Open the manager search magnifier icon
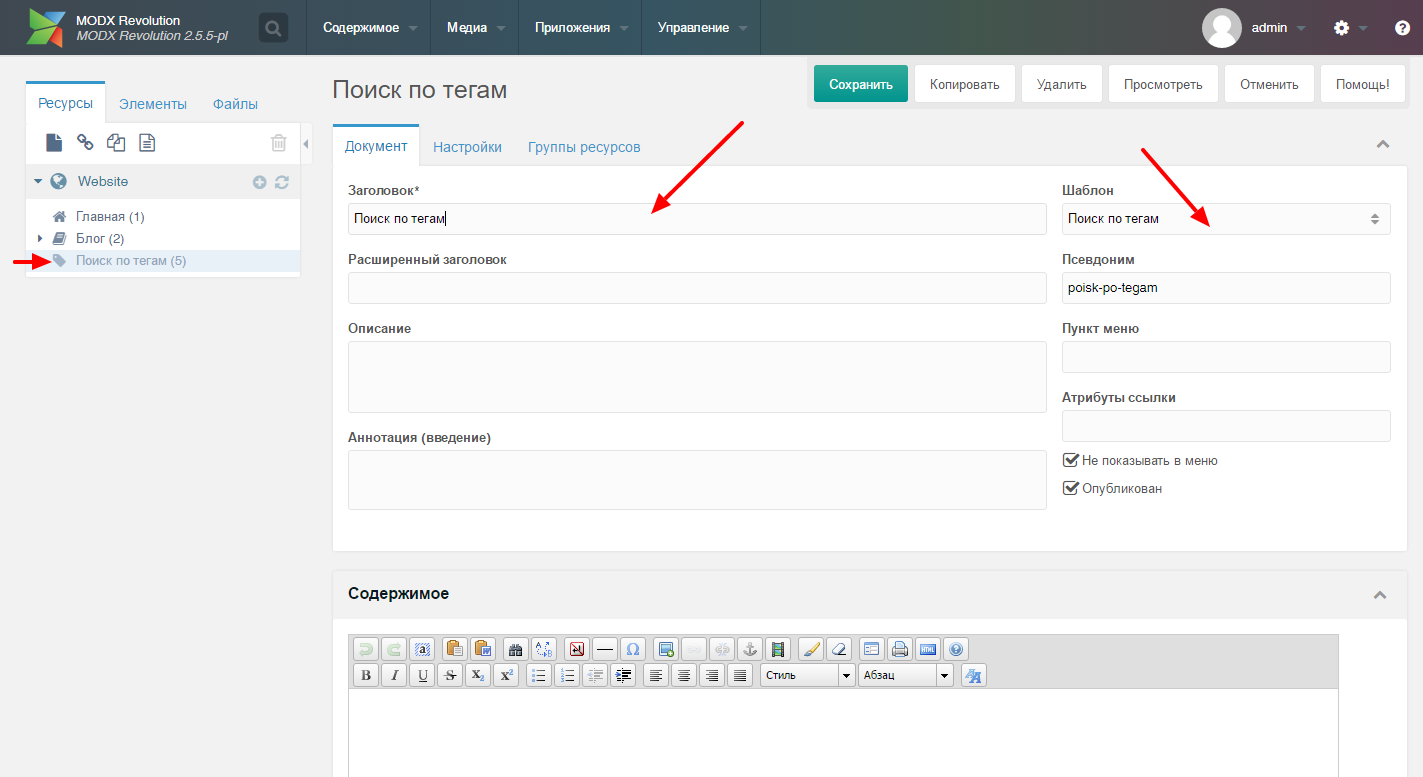Screen dimensions: 1423x777 (273, 28)
